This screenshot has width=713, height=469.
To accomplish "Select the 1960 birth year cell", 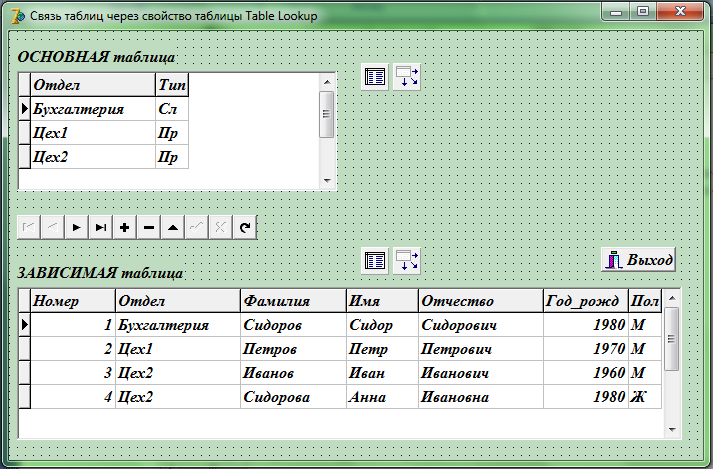I will click(586, 373).
